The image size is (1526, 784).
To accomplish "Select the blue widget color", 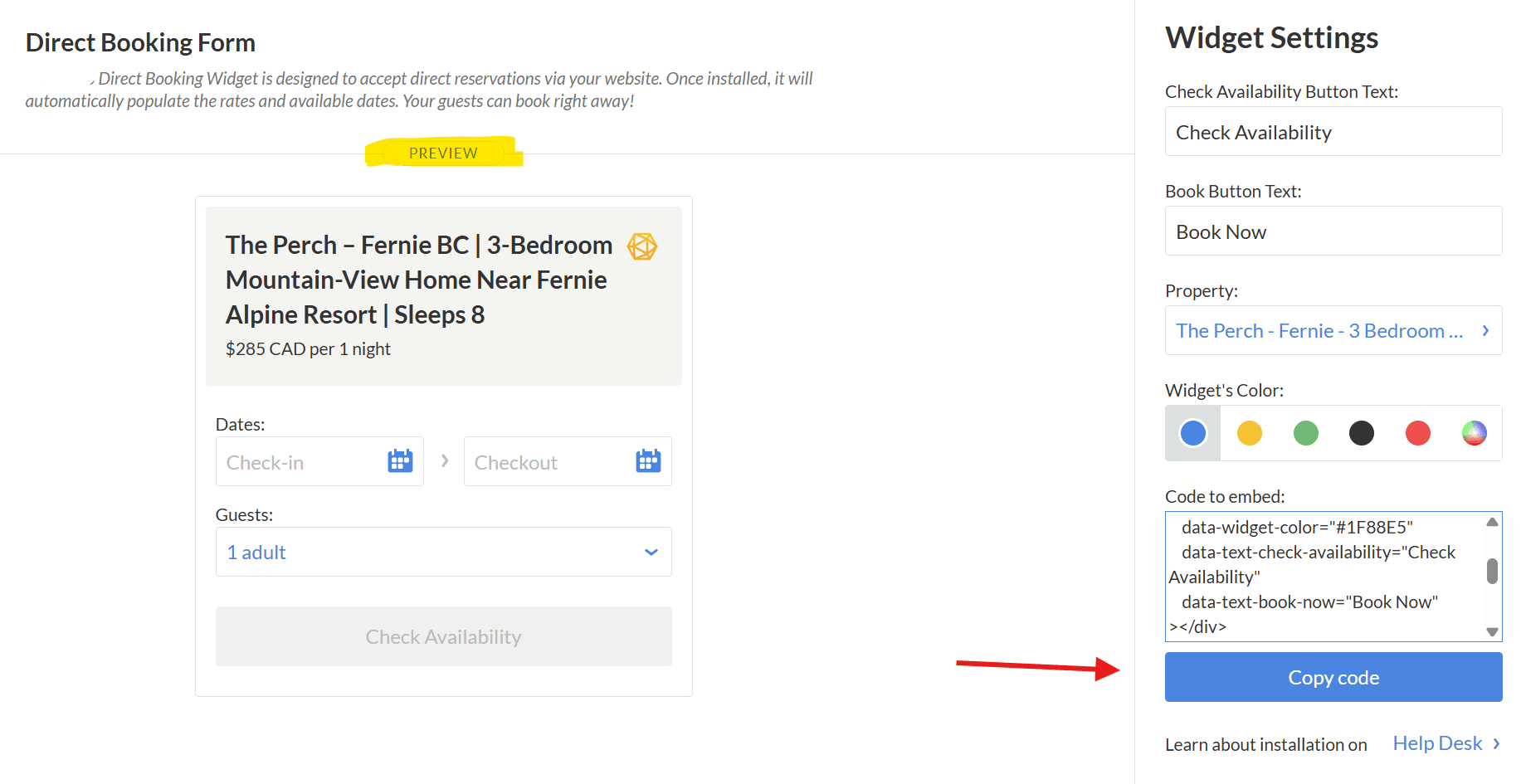I will point(1193,433).
